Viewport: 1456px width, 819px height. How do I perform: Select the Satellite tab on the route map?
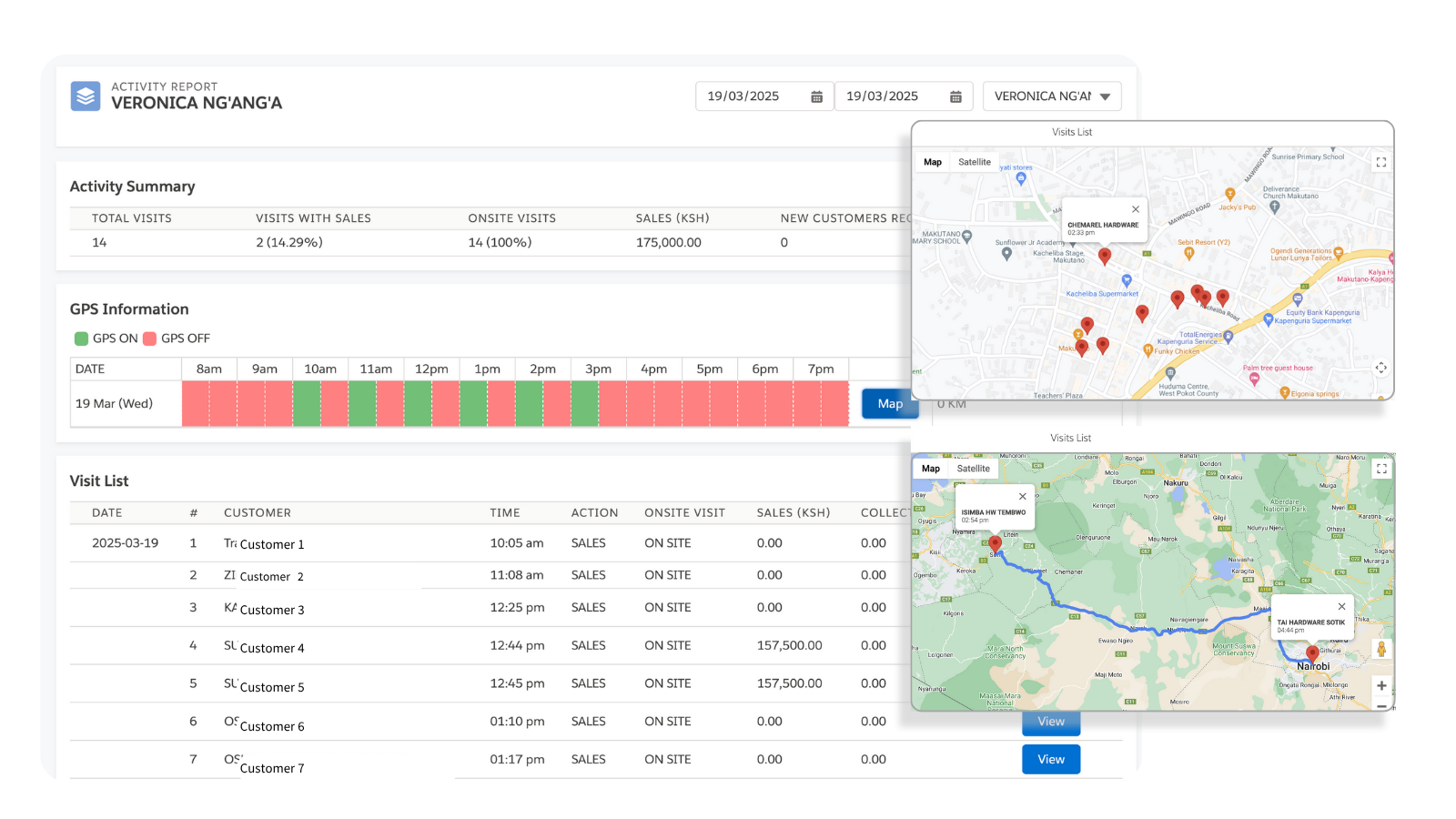[x=973, y=468]
